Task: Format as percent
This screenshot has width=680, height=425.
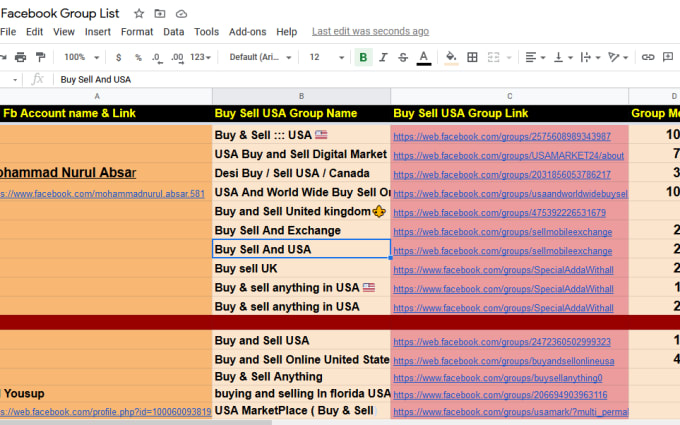Action: pos(138,57)
